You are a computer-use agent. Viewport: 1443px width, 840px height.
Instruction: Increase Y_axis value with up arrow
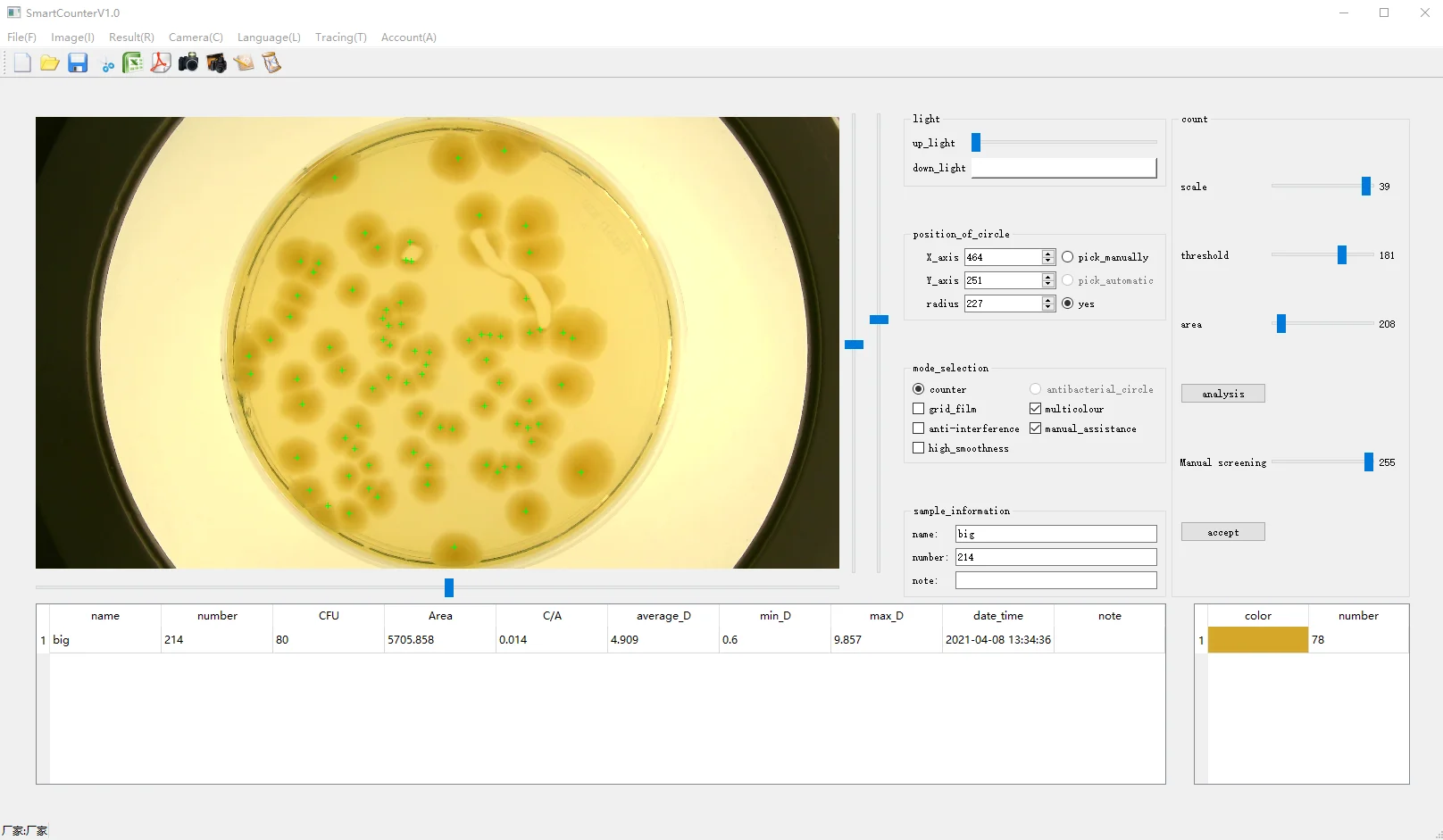point(1048,277)
